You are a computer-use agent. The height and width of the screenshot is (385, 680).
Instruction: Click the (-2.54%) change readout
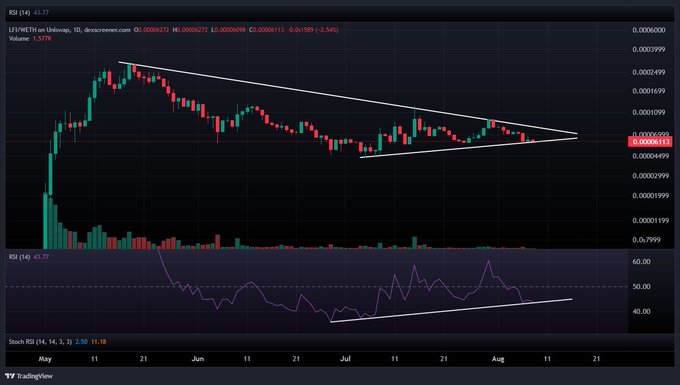[327, 30]
